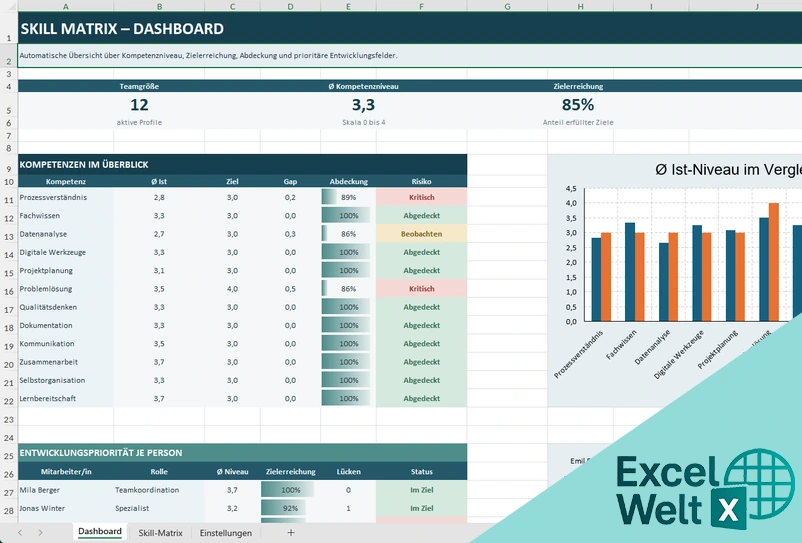Viewport: 802px width, 543px height.
Task: Select the Zusammenarbeit cell
Action: 65,362
